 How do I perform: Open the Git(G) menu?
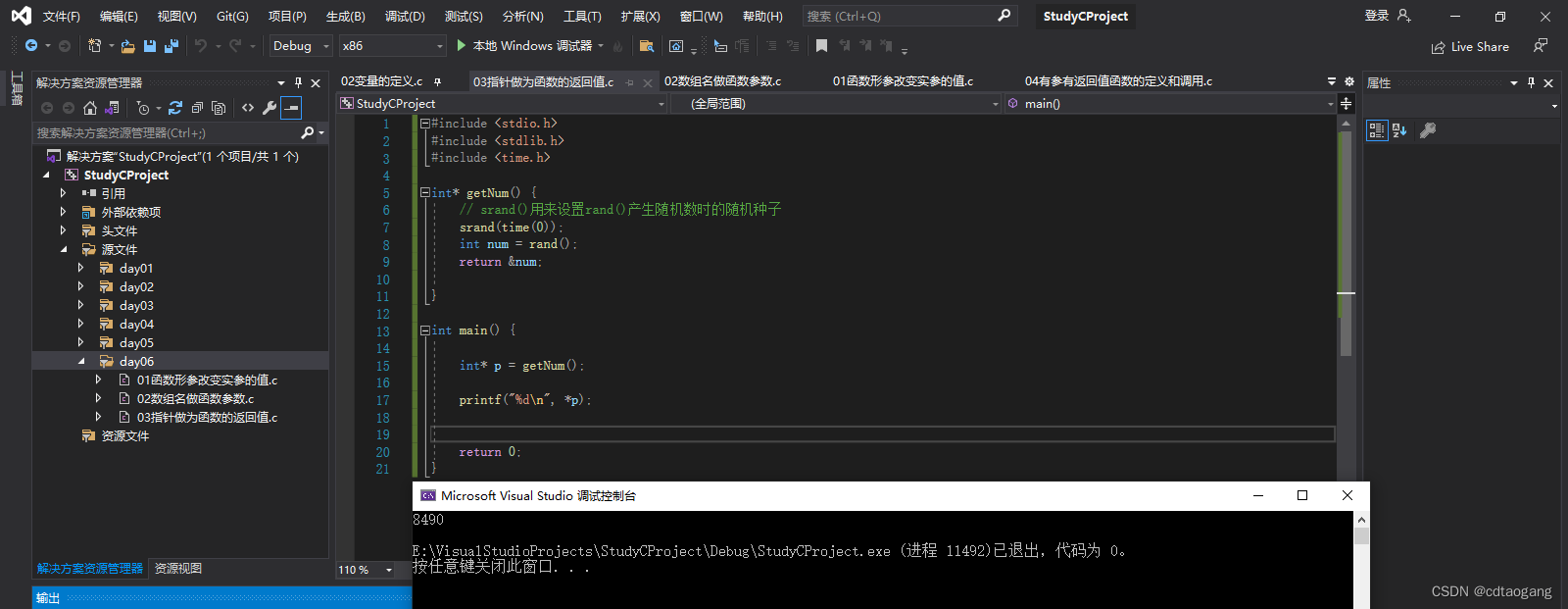click(232, 16)
